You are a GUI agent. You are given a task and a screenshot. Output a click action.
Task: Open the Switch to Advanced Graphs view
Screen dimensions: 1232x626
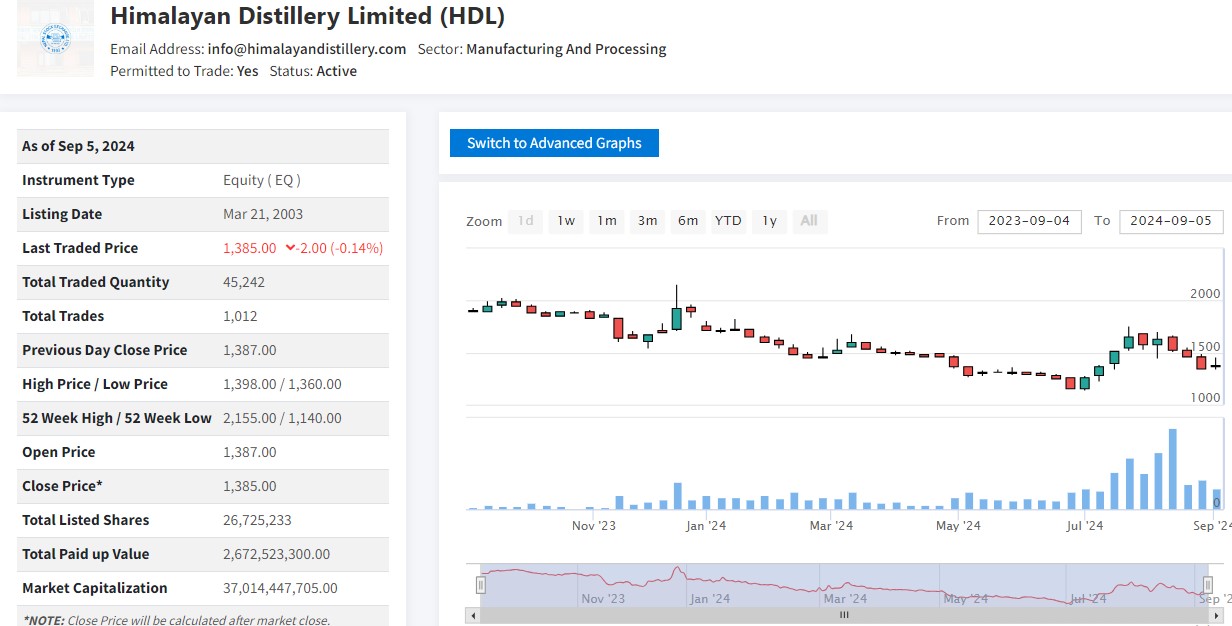click(554, 143)
